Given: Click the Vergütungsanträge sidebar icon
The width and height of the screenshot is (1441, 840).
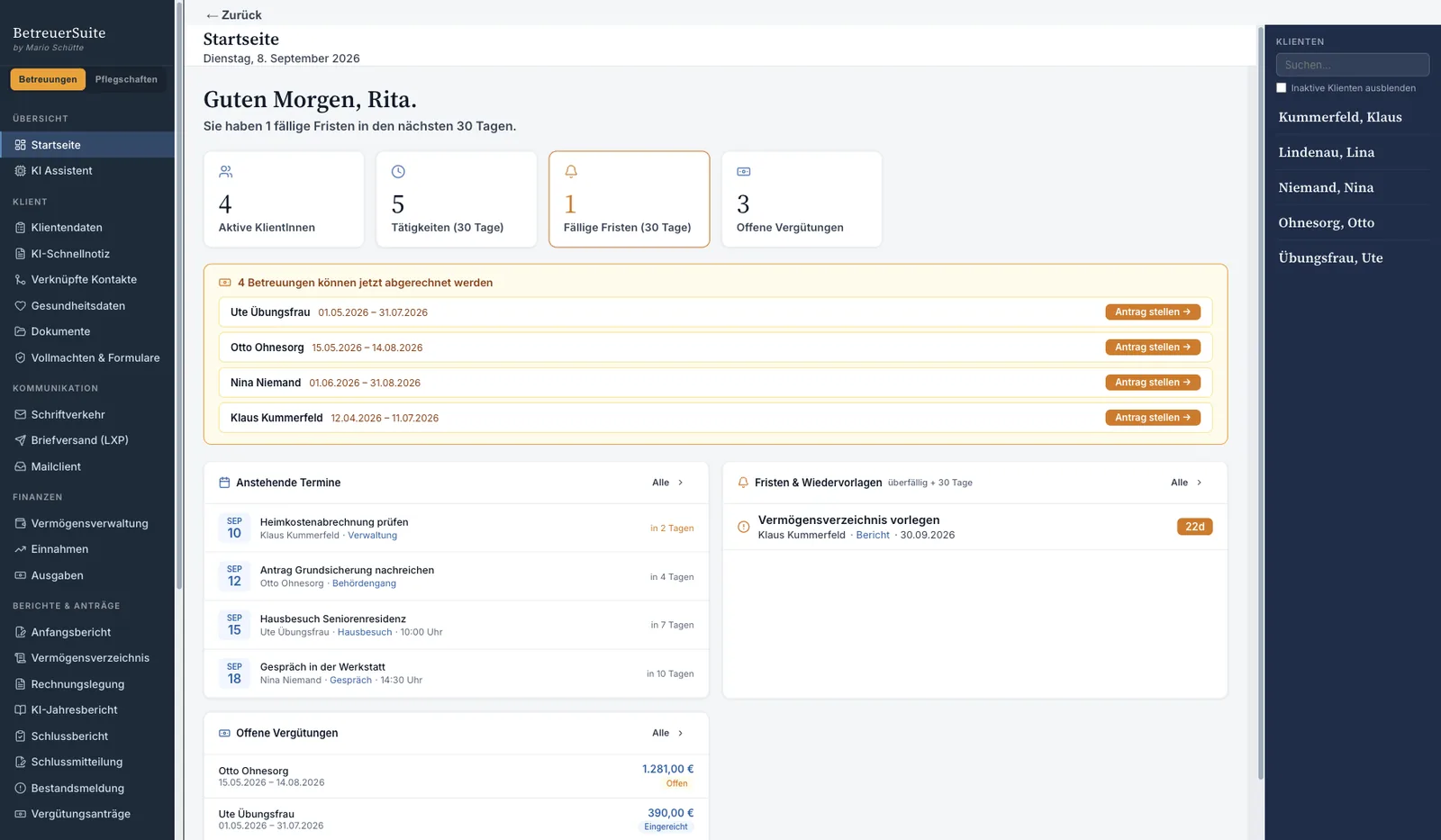Looking at the screenshot, I should tap(20, 814).
